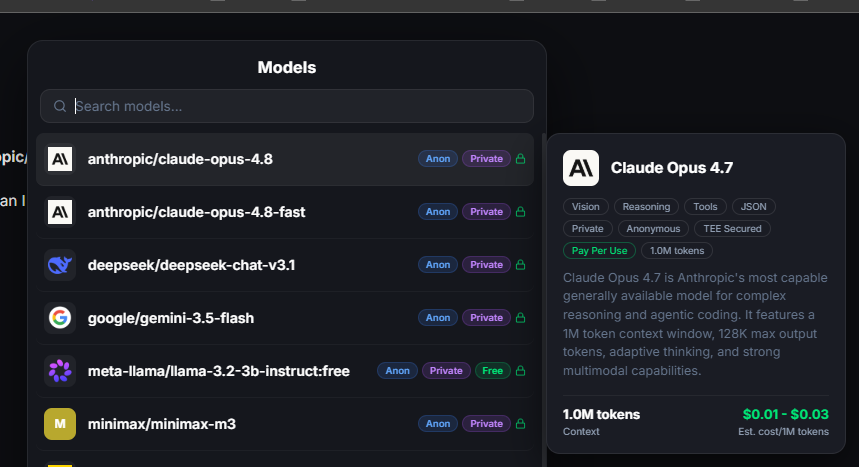Click the TEE Secured tag
This screenshot has width=859, height=467.
click(732, 229)
